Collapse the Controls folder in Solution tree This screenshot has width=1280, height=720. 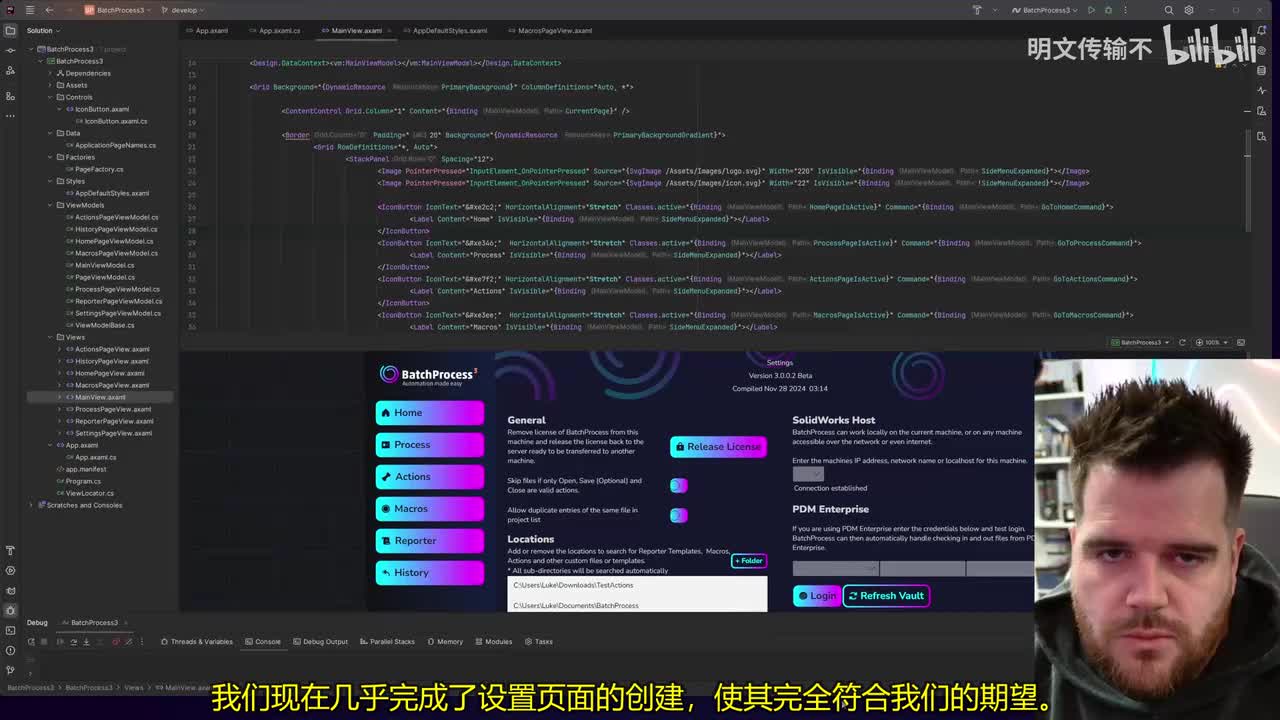click(x=50, y=97)
